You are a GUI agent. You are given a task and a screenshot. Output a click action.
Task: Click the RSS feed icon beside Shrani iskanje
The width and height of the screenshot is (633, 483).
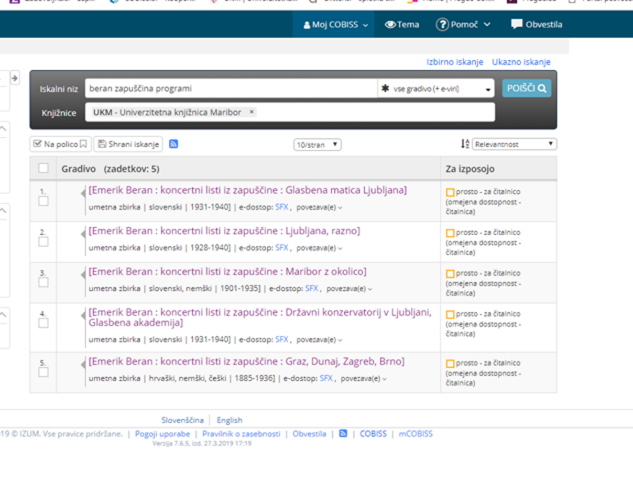pyautogui.click(x=174, y=144)
